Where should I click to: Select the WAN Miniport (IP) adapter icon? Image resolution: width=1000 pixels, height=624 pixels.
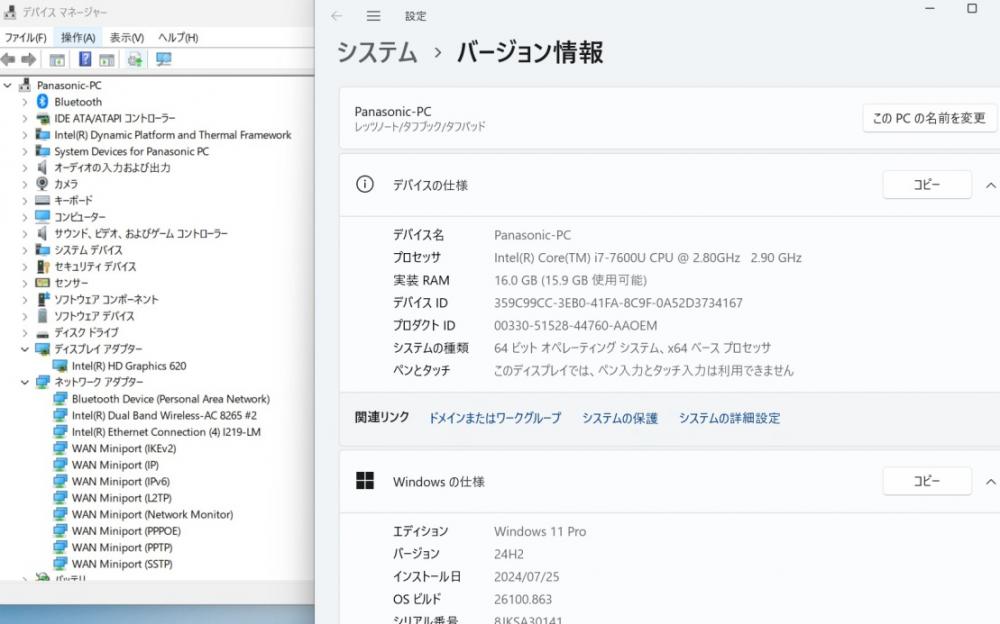coord(61,465)
